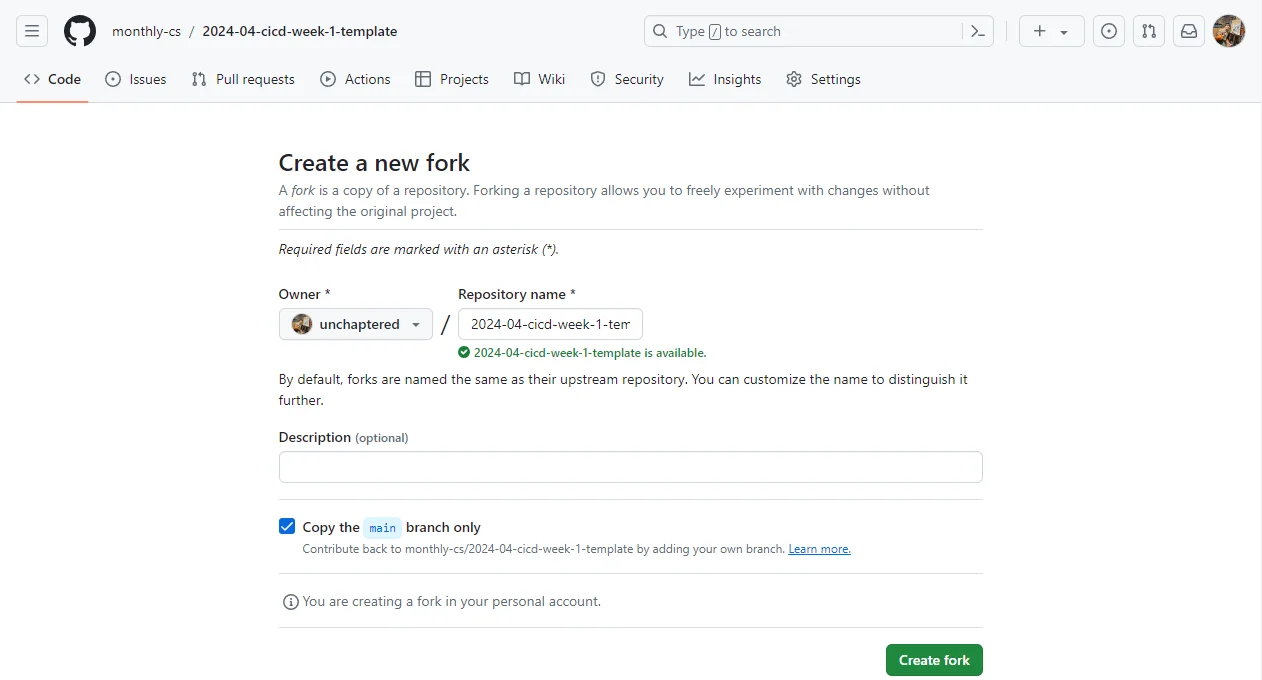
Task: Click the monthly-cs organization link
Action: pos(146,31)
